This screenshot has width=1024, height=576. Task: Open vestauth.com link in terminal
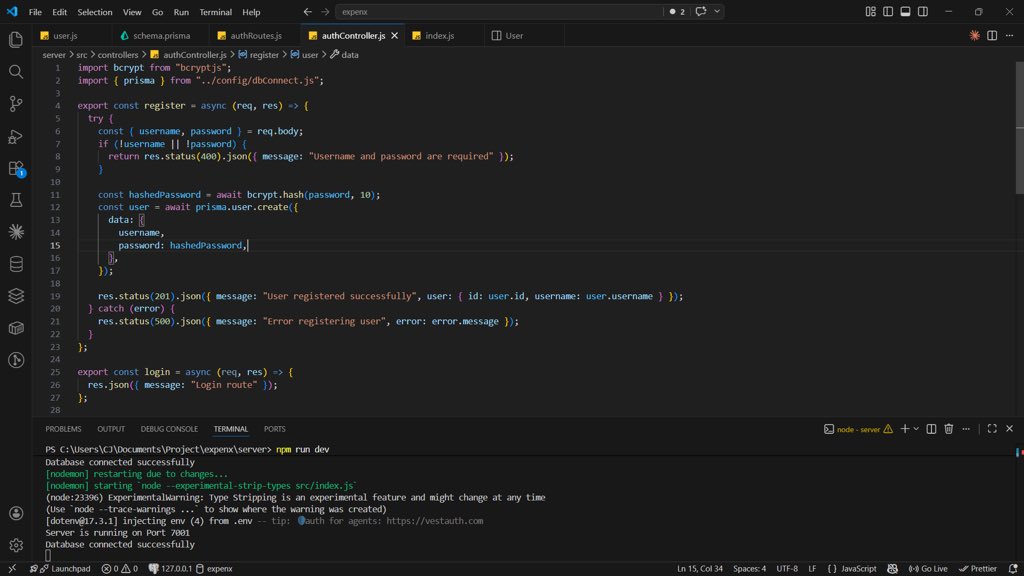click(434, 521)
